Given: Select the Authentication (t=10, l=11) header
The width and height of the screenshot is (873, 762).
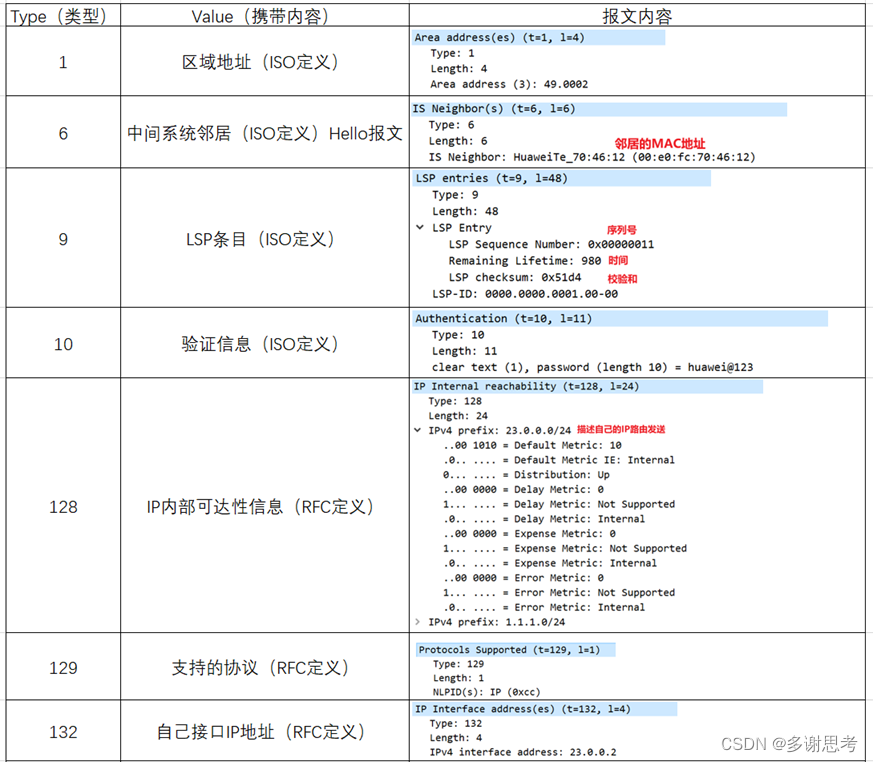Looking at the screenshot, I should click(620, 318).
